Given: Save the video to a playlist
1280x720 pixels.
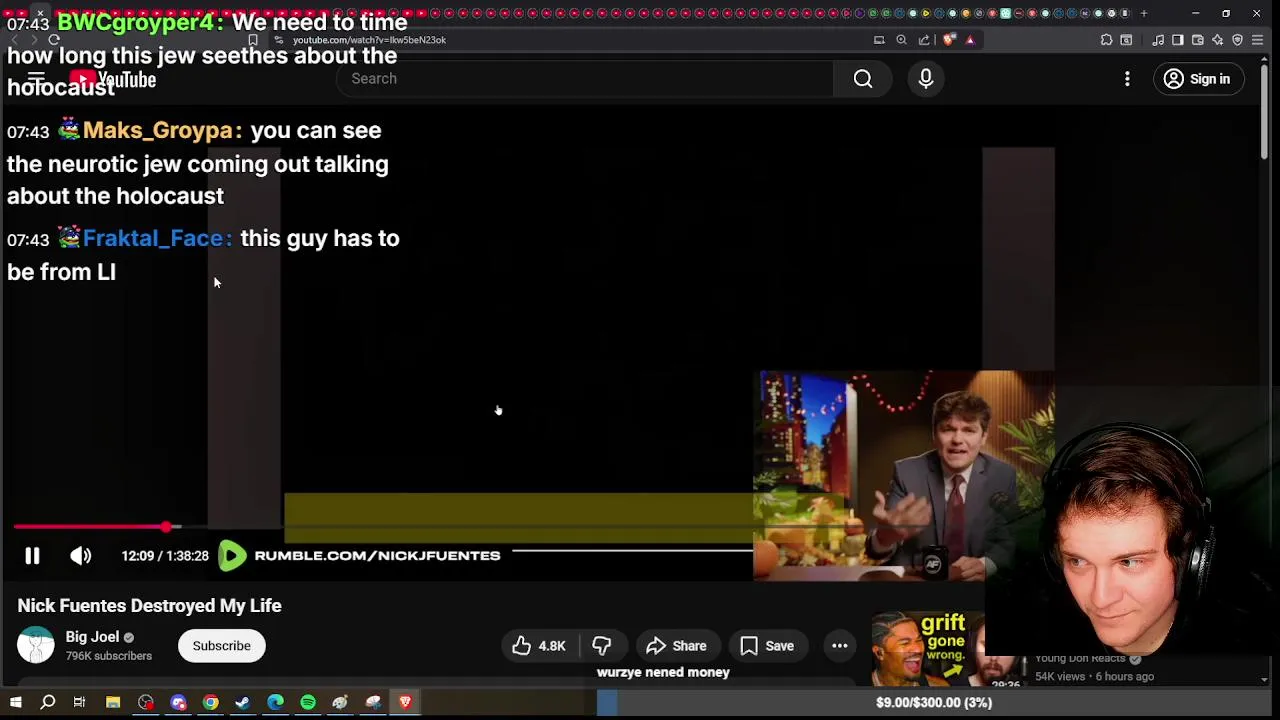Looking at the screenshot, I should 767,646.
